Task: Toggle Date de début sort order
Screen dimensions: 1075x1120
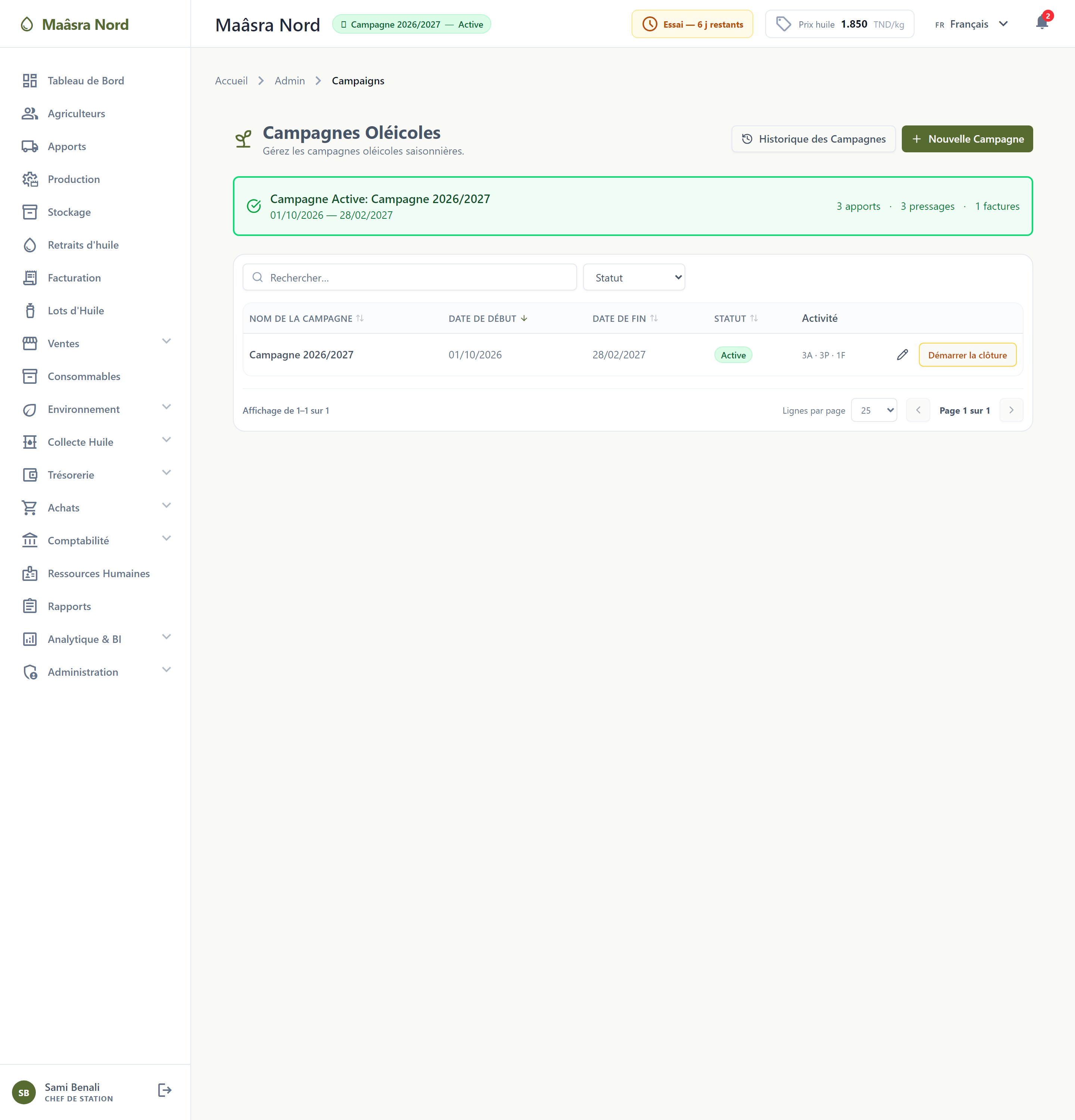Action: click(x=488, y=318)
